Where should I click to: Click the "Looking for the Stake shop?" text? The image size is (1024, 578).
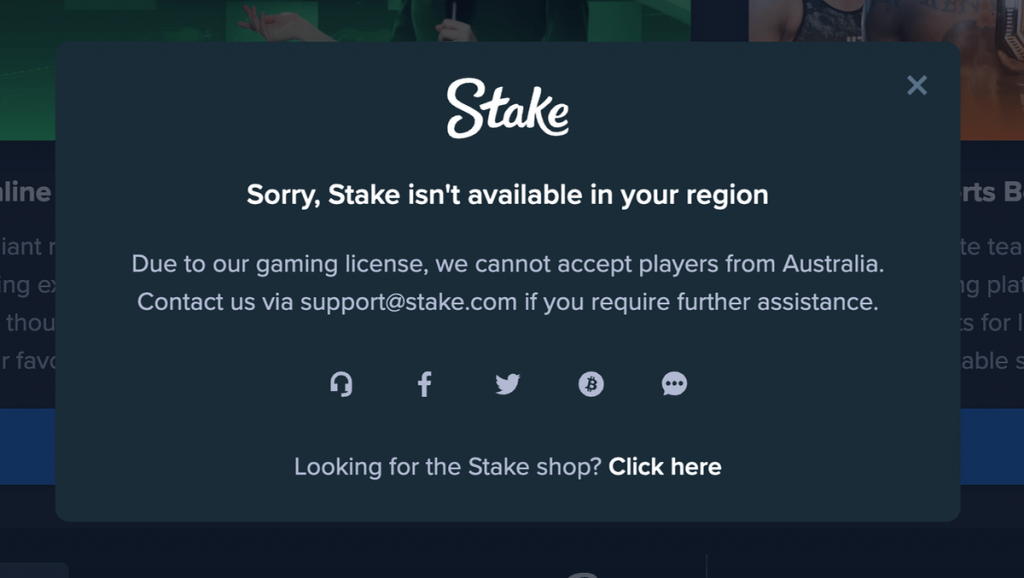click(447, 467)
